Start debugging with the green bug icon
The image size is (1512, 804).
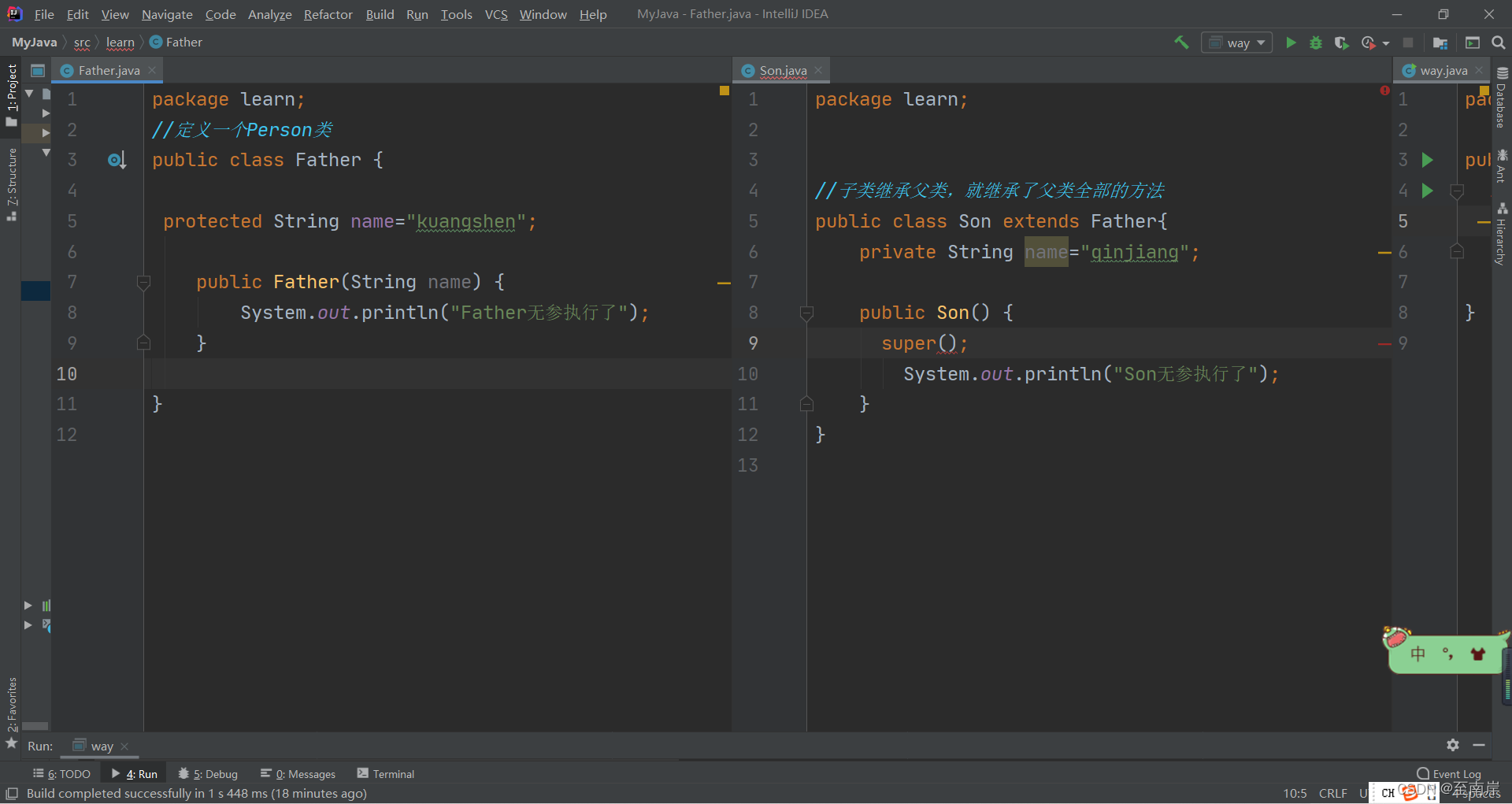coord(1316,43)
